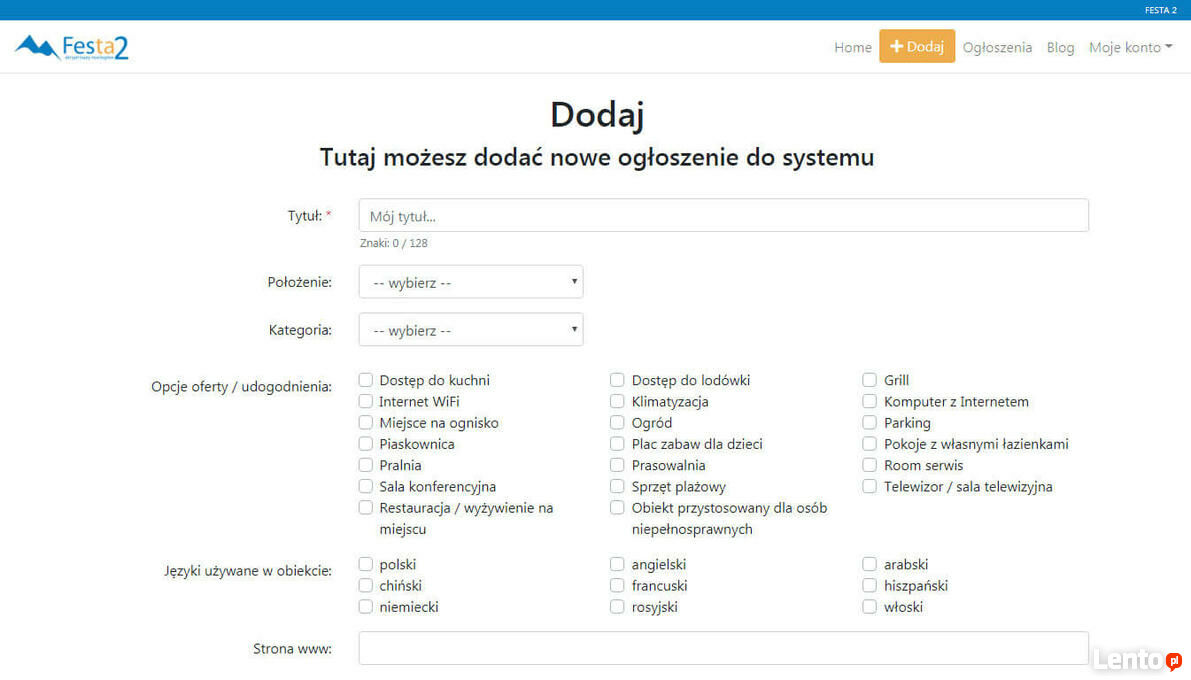1191x680 pixels.
Task: Select the Grill amenity checkbox
Action: point(870,381)
